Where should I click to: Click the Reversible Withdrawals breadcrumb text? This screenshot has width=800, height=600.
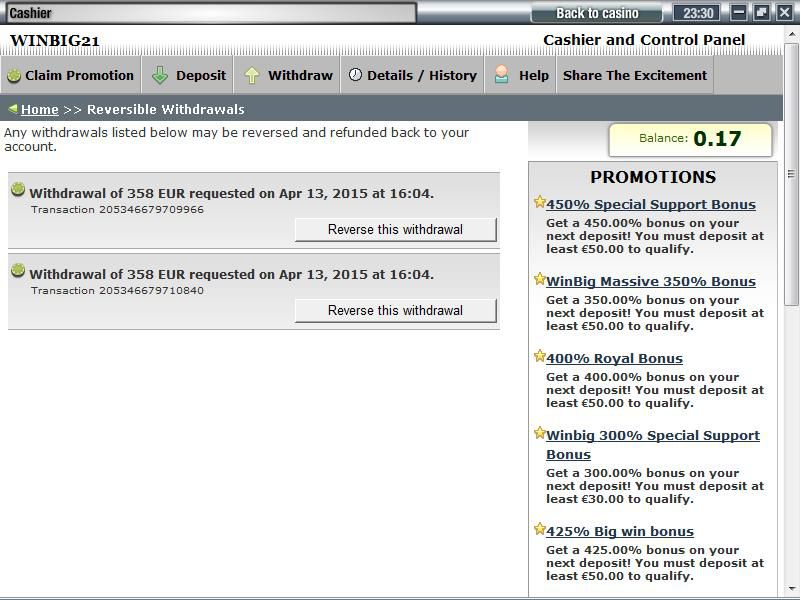click(166, 109)
